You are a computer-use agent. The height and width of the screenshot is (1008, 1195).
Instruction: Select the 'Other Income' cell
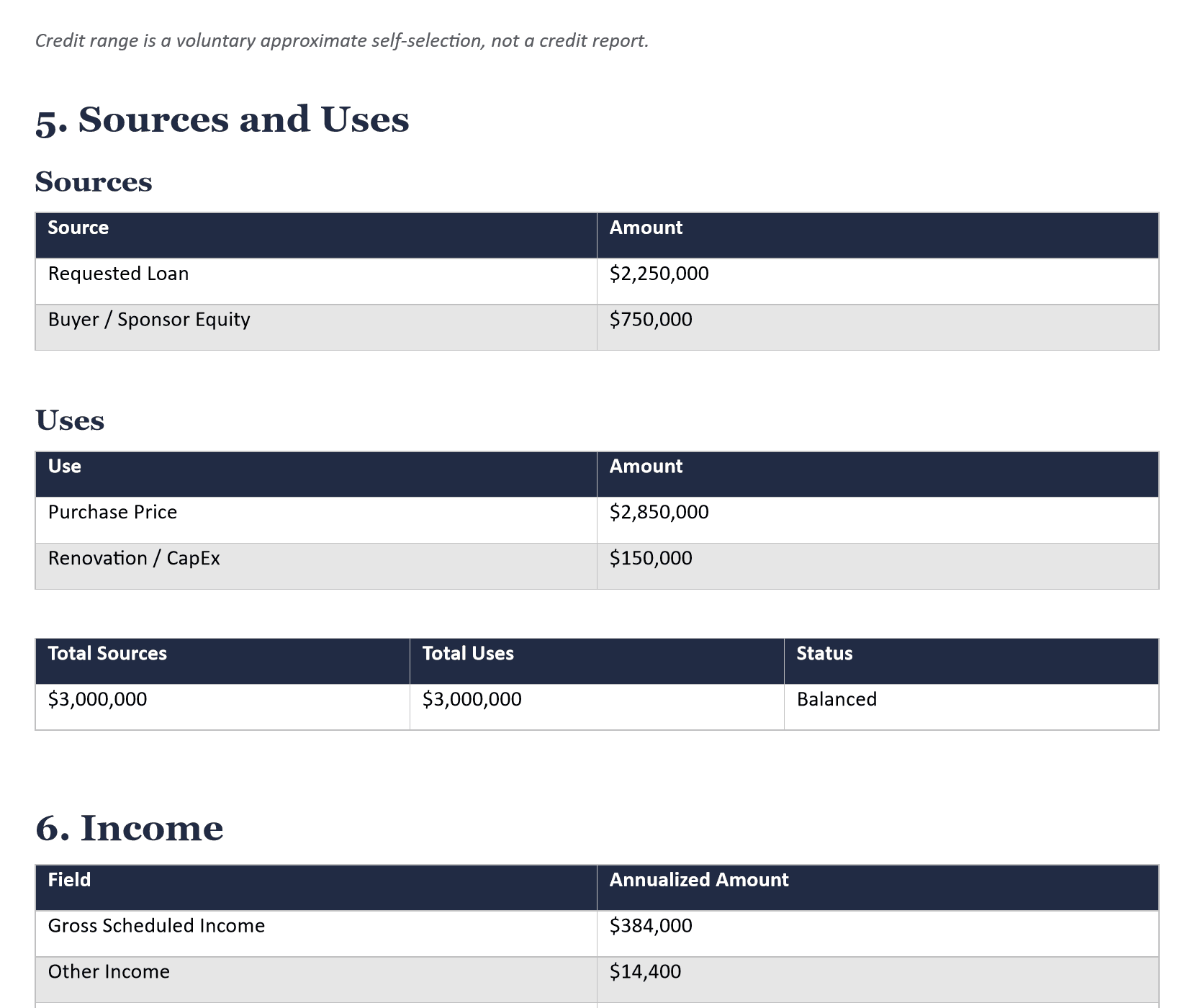point(316,980)
